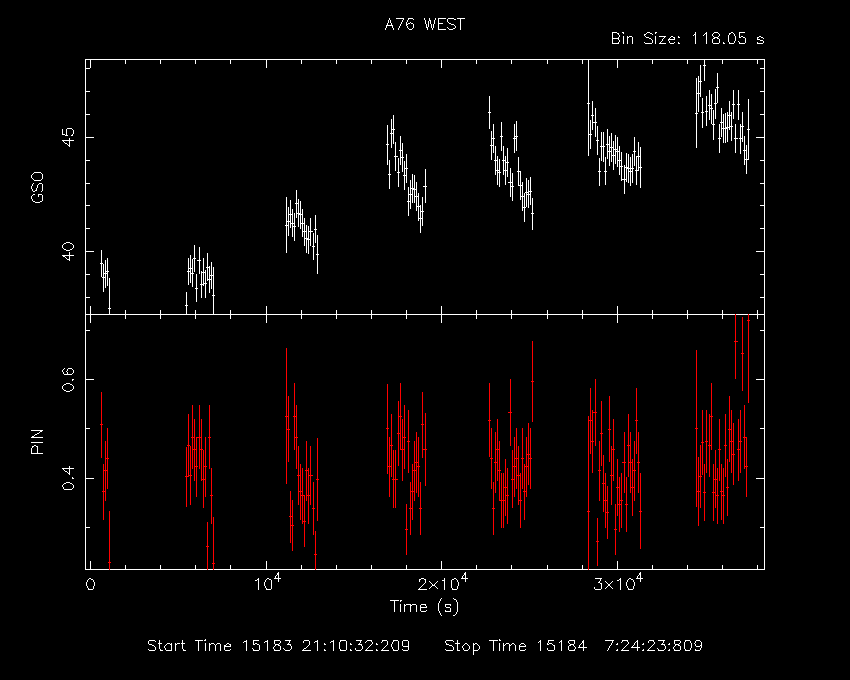Click the '0.4' tick label on PIN axis
850x680 pixels.
68,478
